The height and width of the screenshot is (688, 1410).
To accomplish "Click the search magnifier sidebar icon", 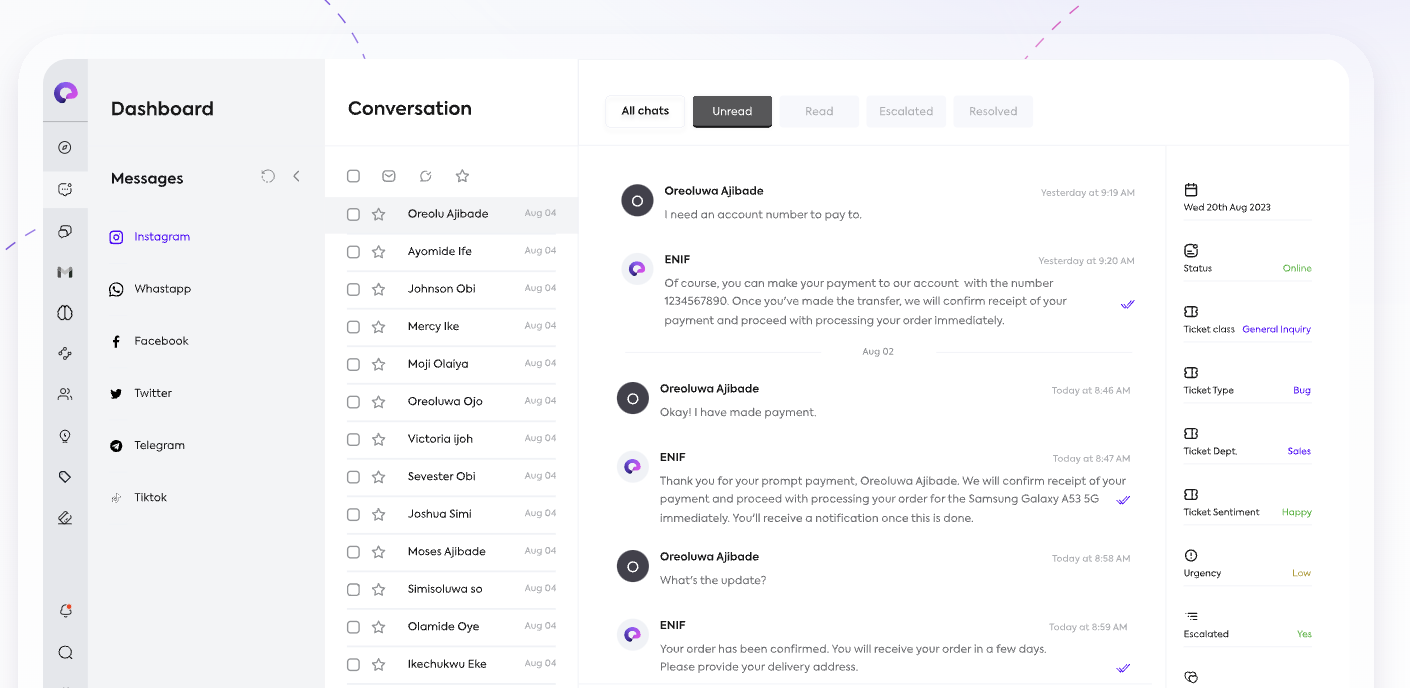I will [65, 653].
